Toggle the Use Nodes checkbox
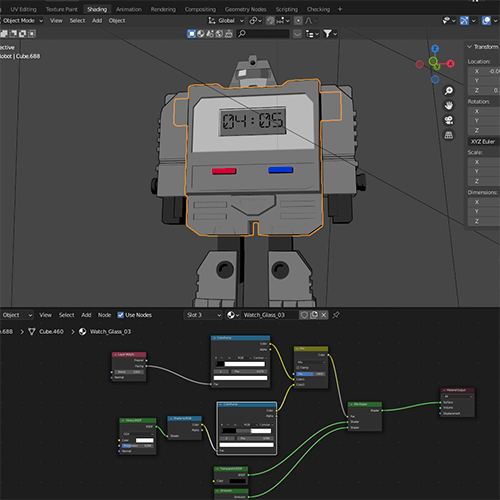500x500 pixels. pos(121,315)
